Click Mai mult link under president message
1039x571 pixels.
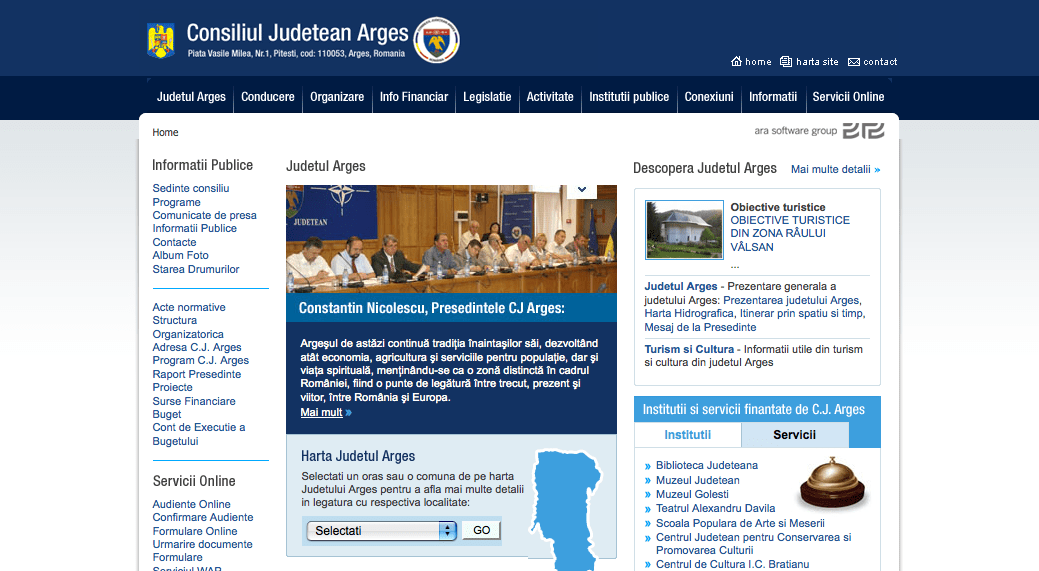325,413
